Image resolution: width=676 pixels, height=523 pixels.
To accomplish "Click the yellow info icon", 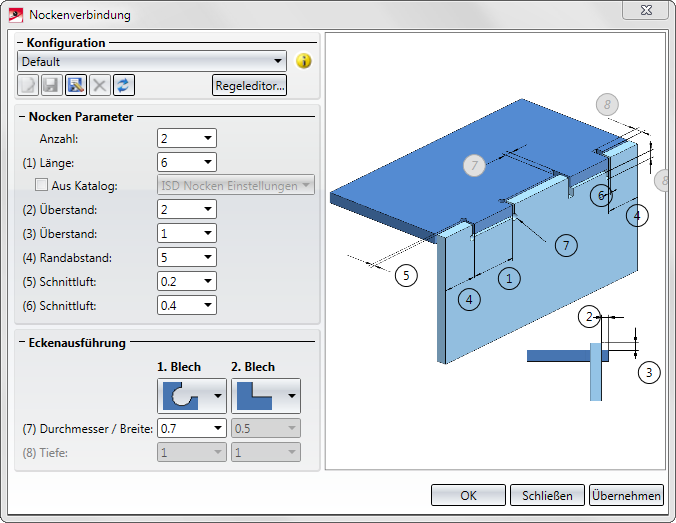I will tap(304, 61).
